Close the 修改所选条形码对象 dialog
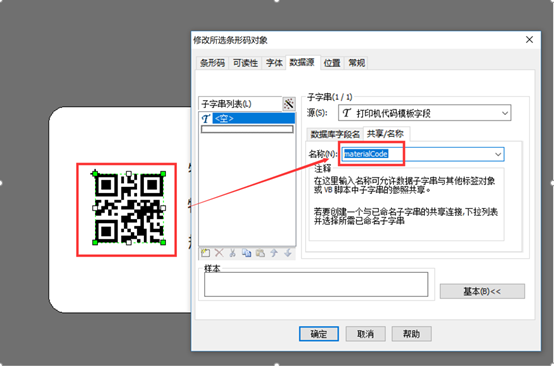 pyautogui.click(x=529, y=40)
